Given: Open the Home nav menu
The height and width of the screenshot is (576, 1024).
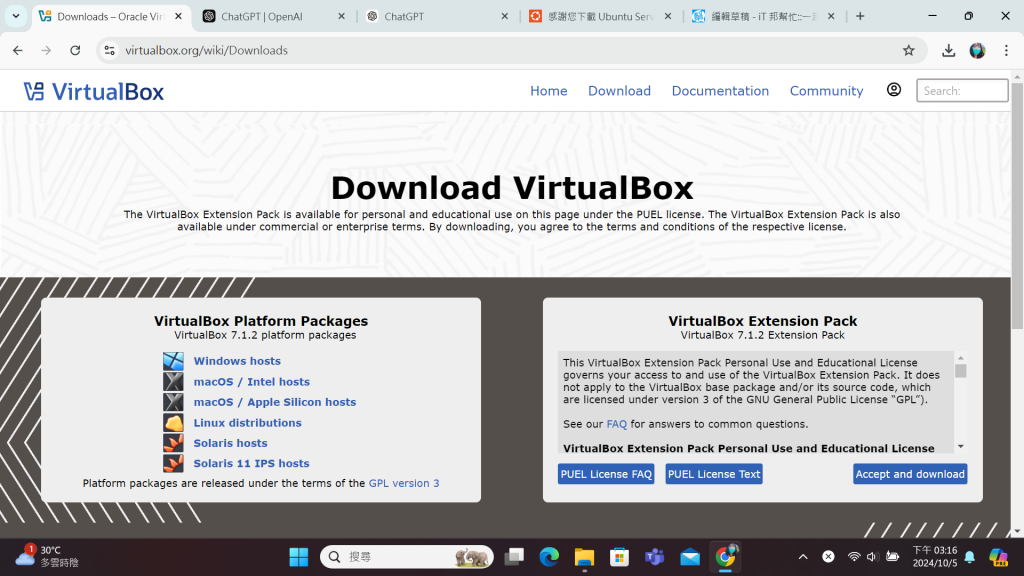Looking at the screenshot, I should pyautogui.click(x=549, y=91).
